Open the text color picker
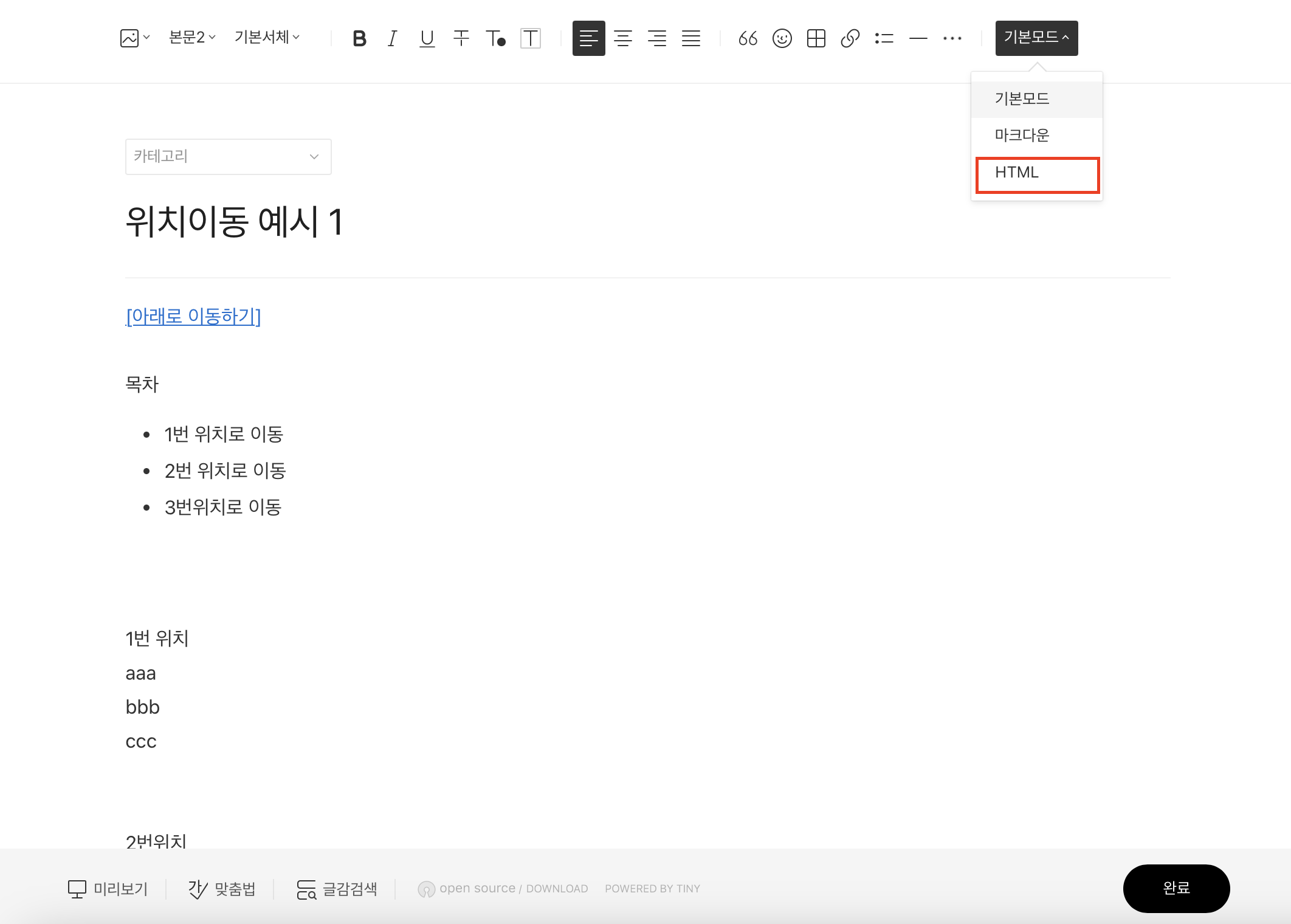The height and width of the screenshot is (924, 1291). [x=495, y=38]
